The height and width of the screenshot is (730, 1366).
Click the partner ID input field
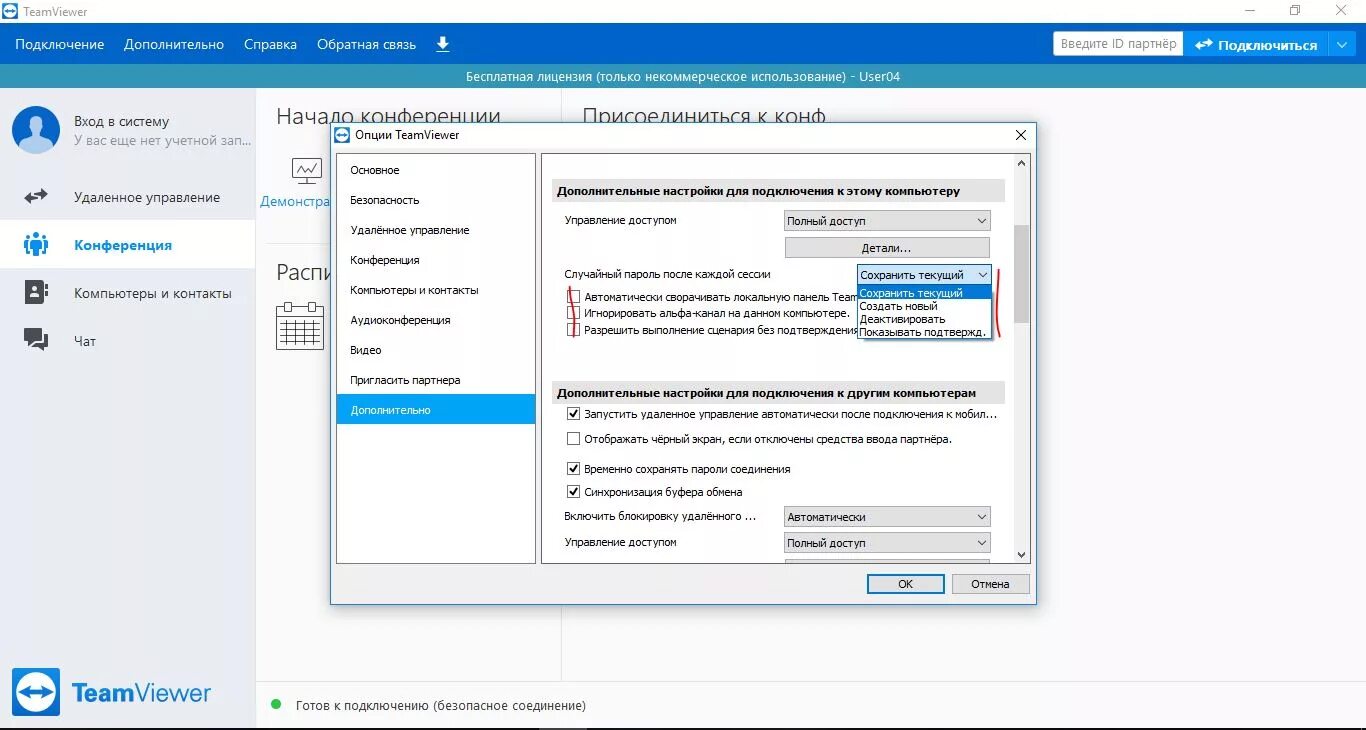[1118, 44]
